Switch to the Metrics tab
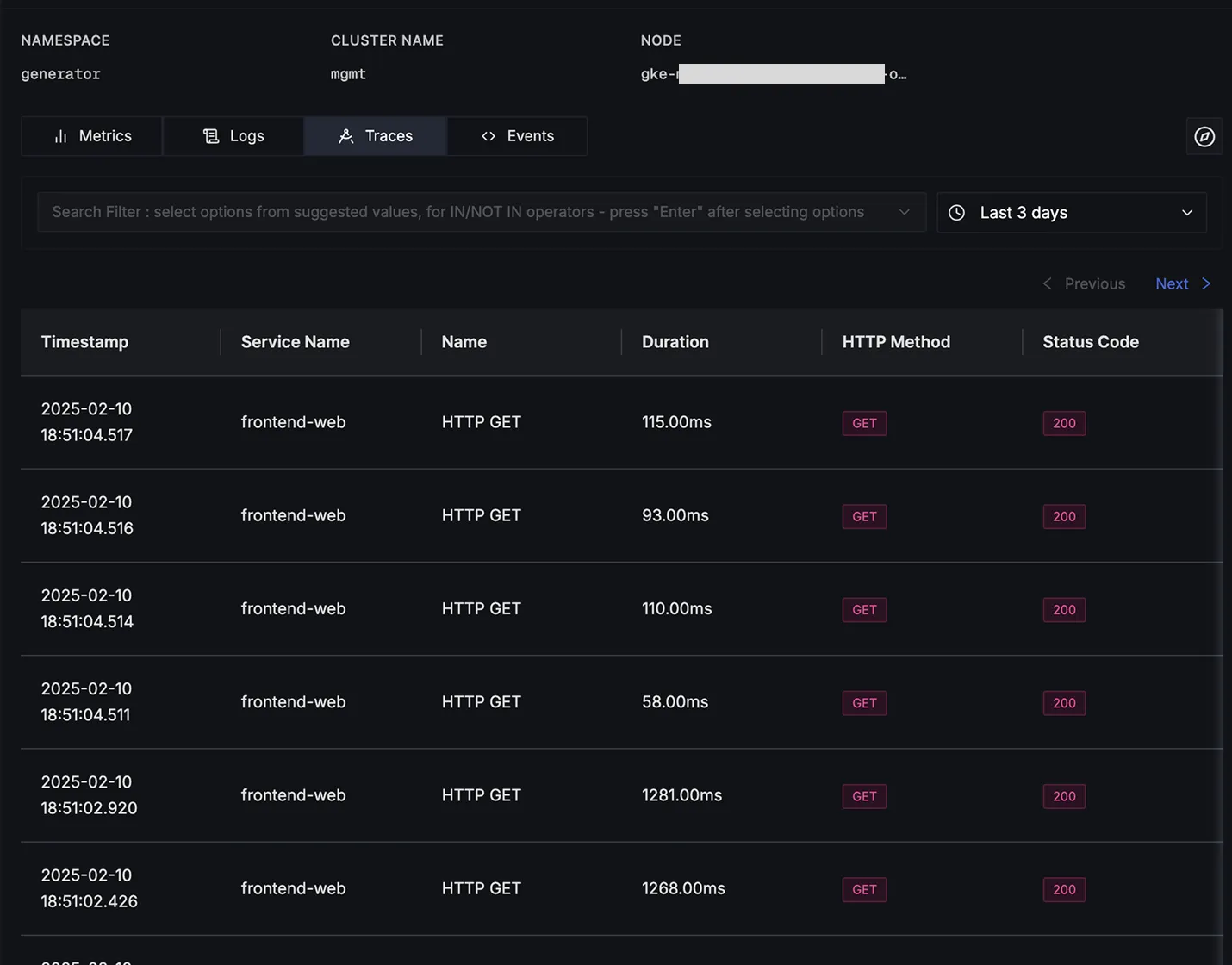The image size is (1232, 965). tap(92, 136)
